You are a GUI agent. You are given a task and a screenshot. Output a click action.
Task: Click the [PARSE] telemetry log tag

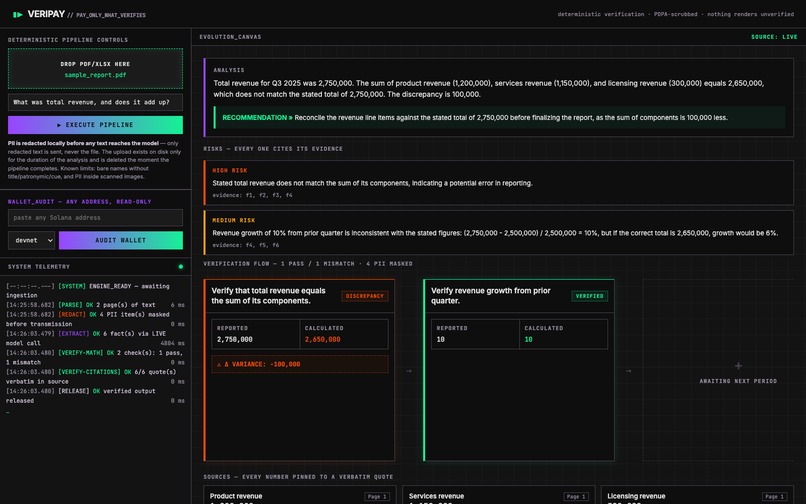click(x=72, y=305)
